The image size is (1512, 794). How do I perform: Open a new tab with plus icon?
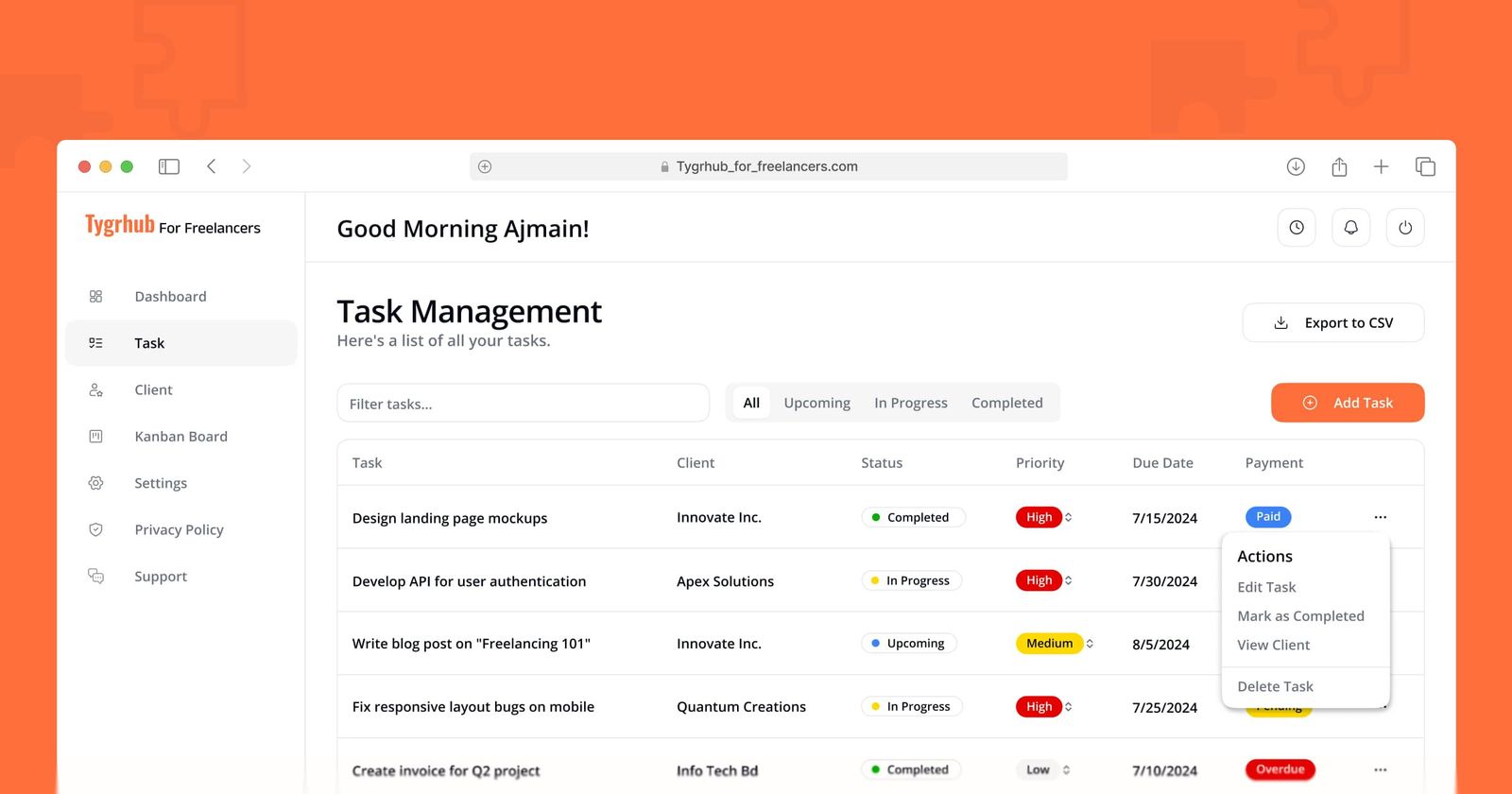pos(1381,166)
